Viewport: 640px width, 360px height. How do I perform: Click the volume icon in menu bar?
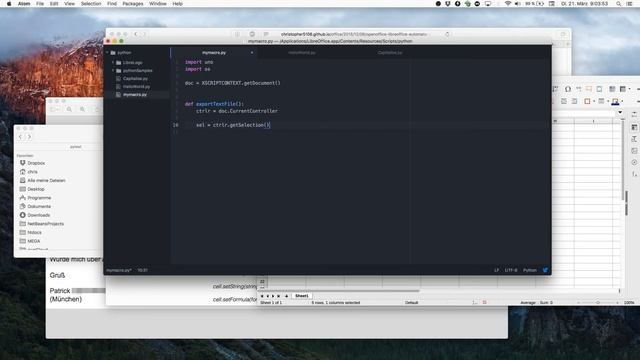[x=518, y=4]
